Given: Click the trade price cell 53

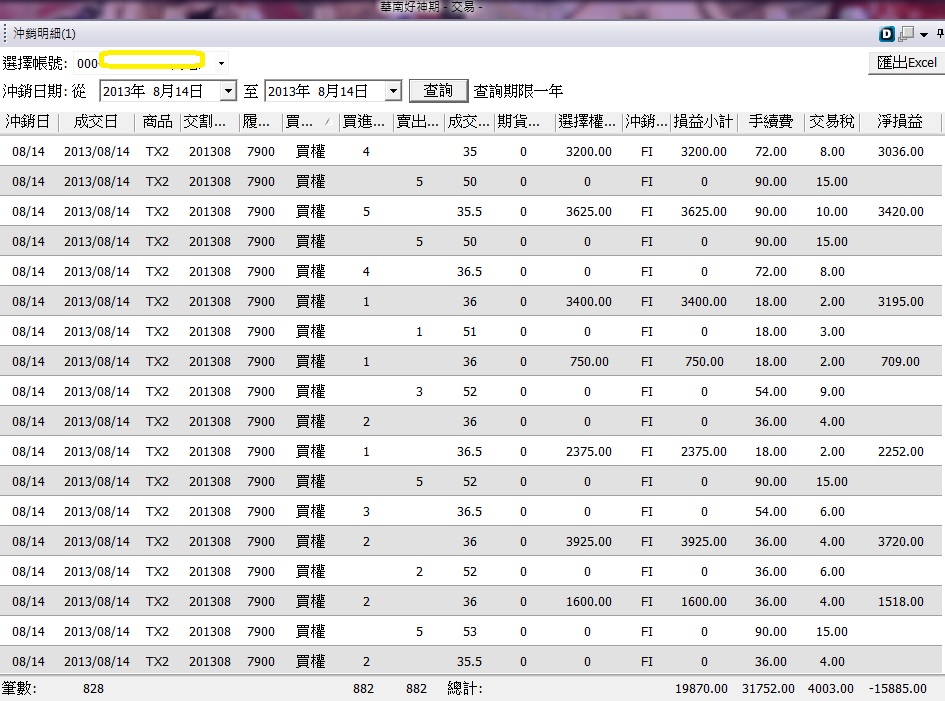Looking at the screenshot, I should [x=469, y=632].
